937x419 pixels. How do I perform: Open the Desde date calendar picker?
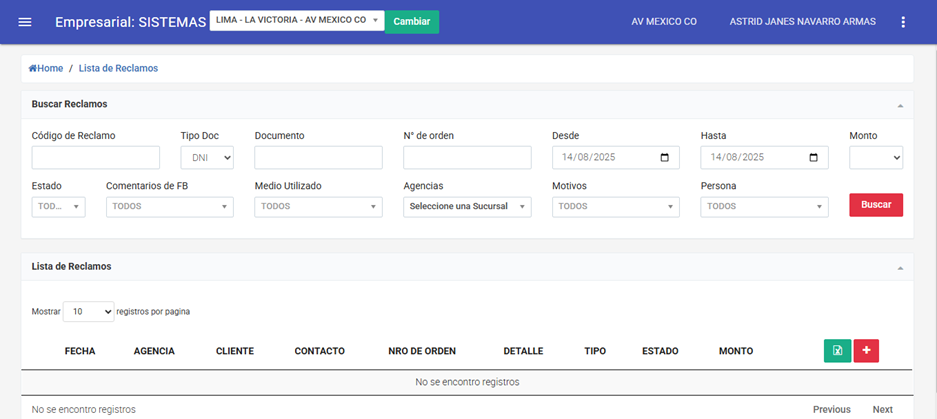tap(665, 158)
